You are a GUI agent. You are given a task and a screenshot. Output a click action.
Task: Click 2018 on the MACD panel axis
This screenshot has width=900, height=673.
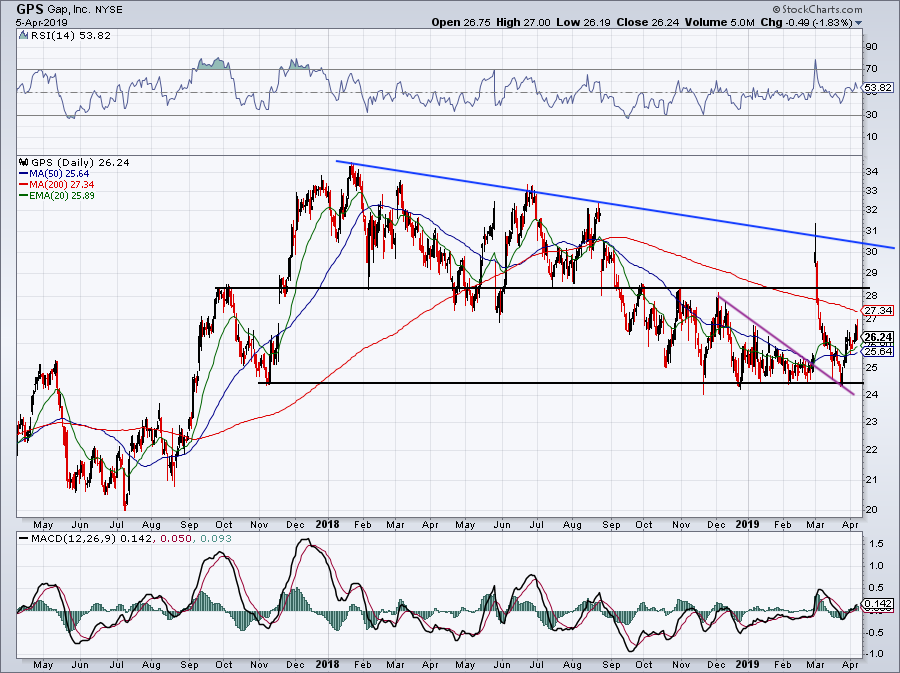327,664
